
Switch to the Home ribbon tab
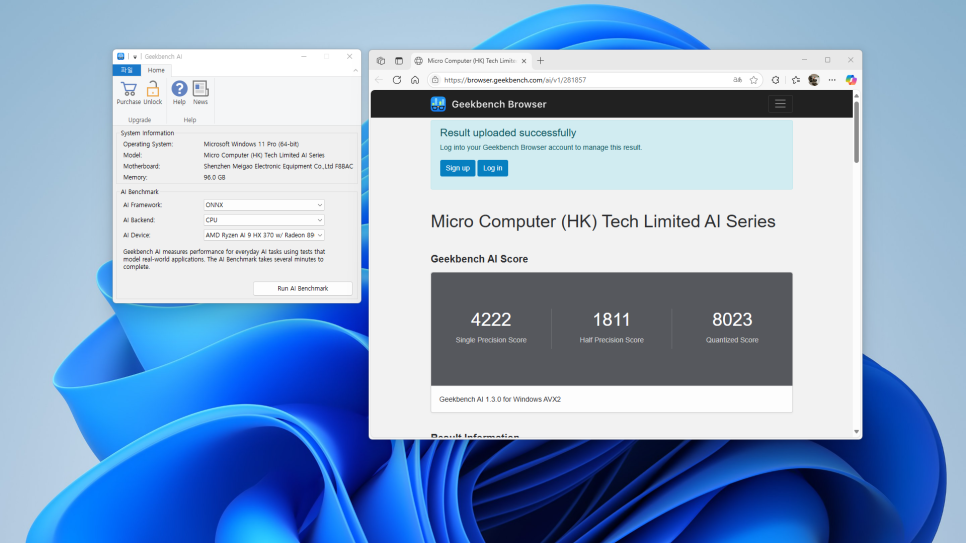click(x=156, y=70)
